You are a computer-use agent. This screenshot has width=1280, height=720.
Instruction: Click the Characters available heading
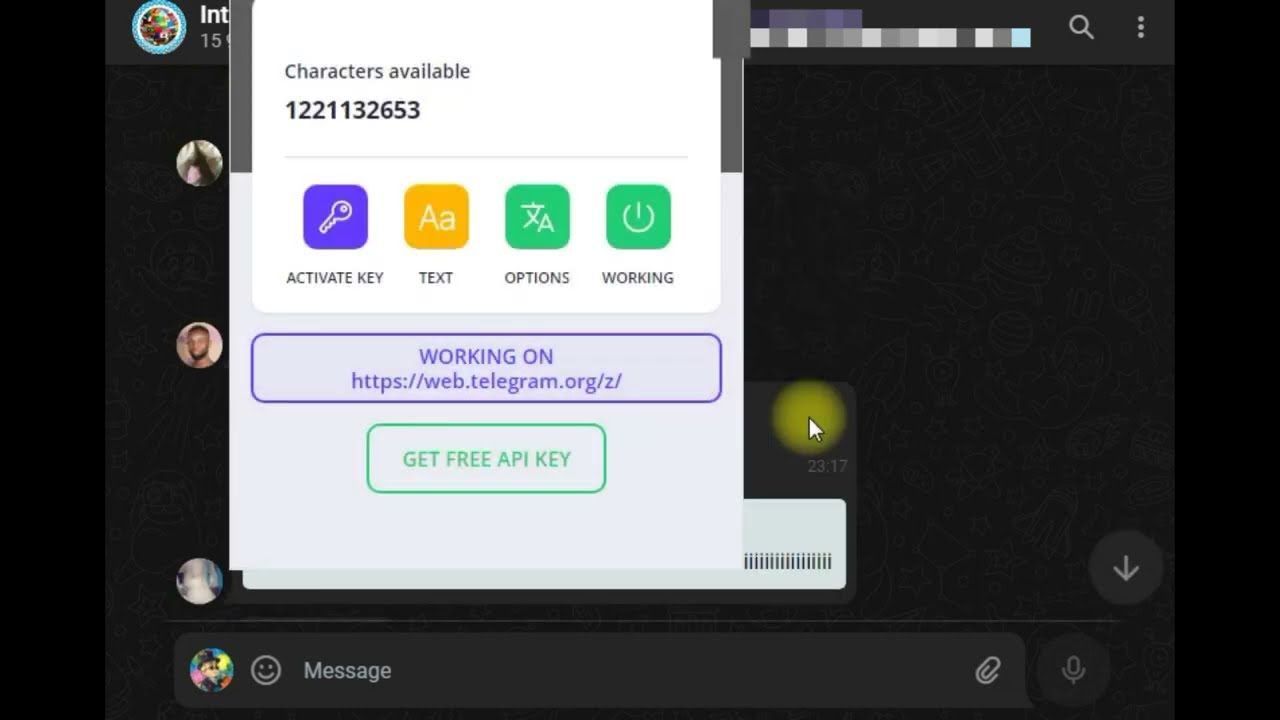click(x=377, y=71)
